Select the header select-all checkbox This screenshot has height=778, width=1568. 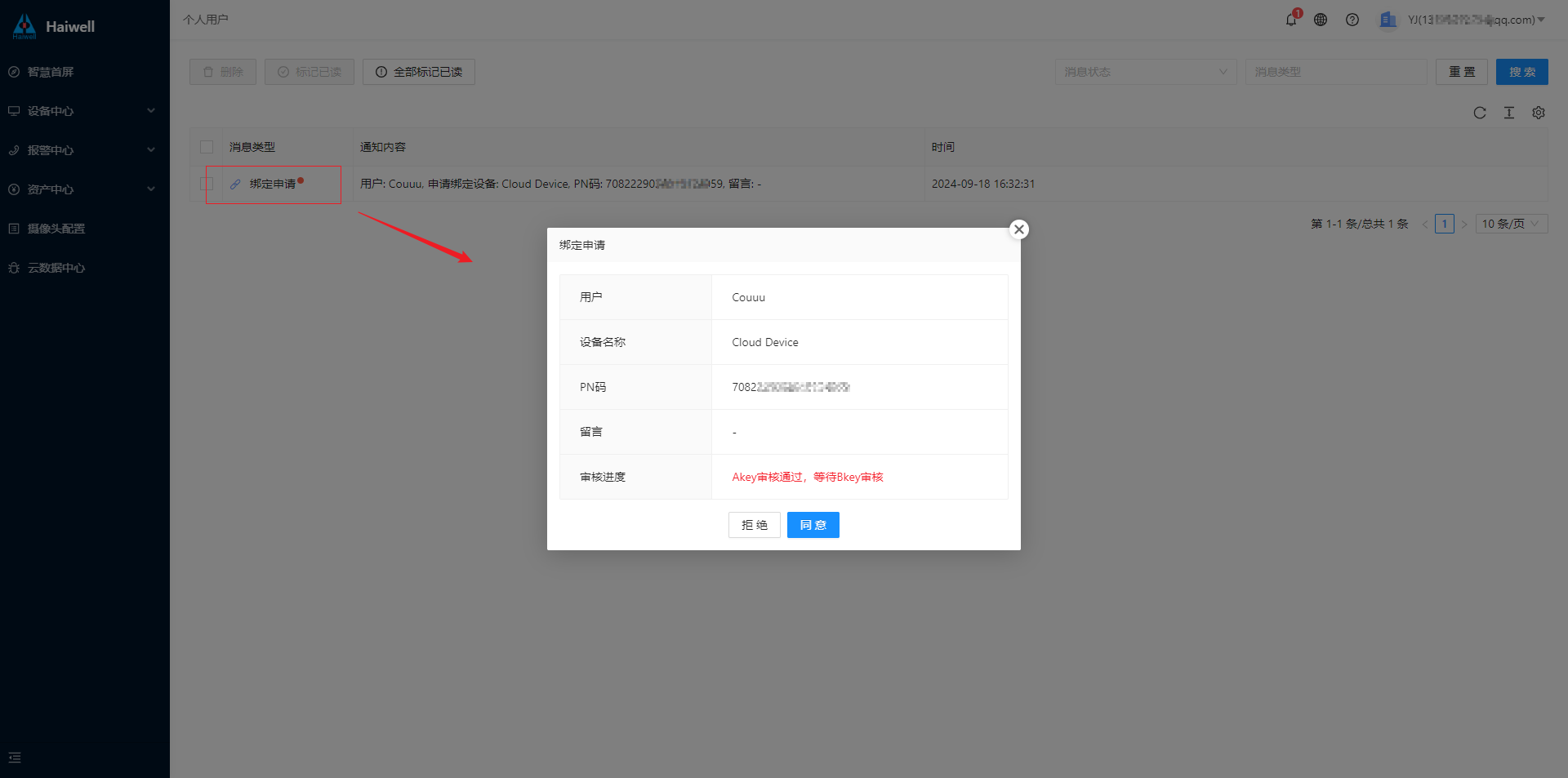[207, 147]
